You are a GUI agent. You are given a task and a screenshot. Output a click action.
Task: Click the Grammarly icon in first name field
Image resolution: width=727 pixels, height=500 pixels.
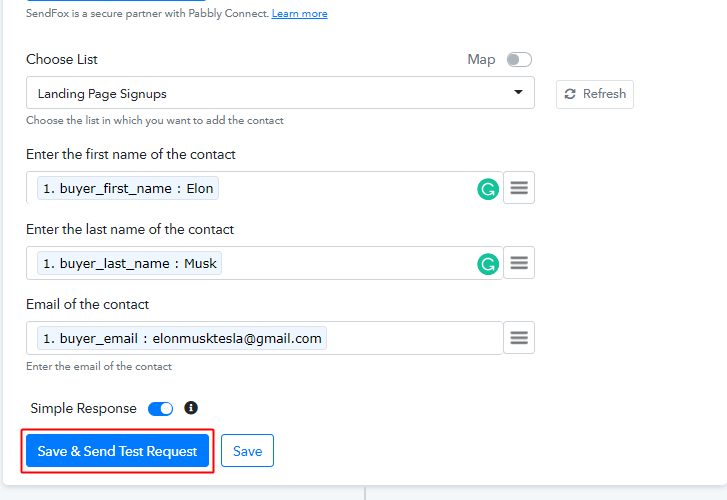(487, 188)
